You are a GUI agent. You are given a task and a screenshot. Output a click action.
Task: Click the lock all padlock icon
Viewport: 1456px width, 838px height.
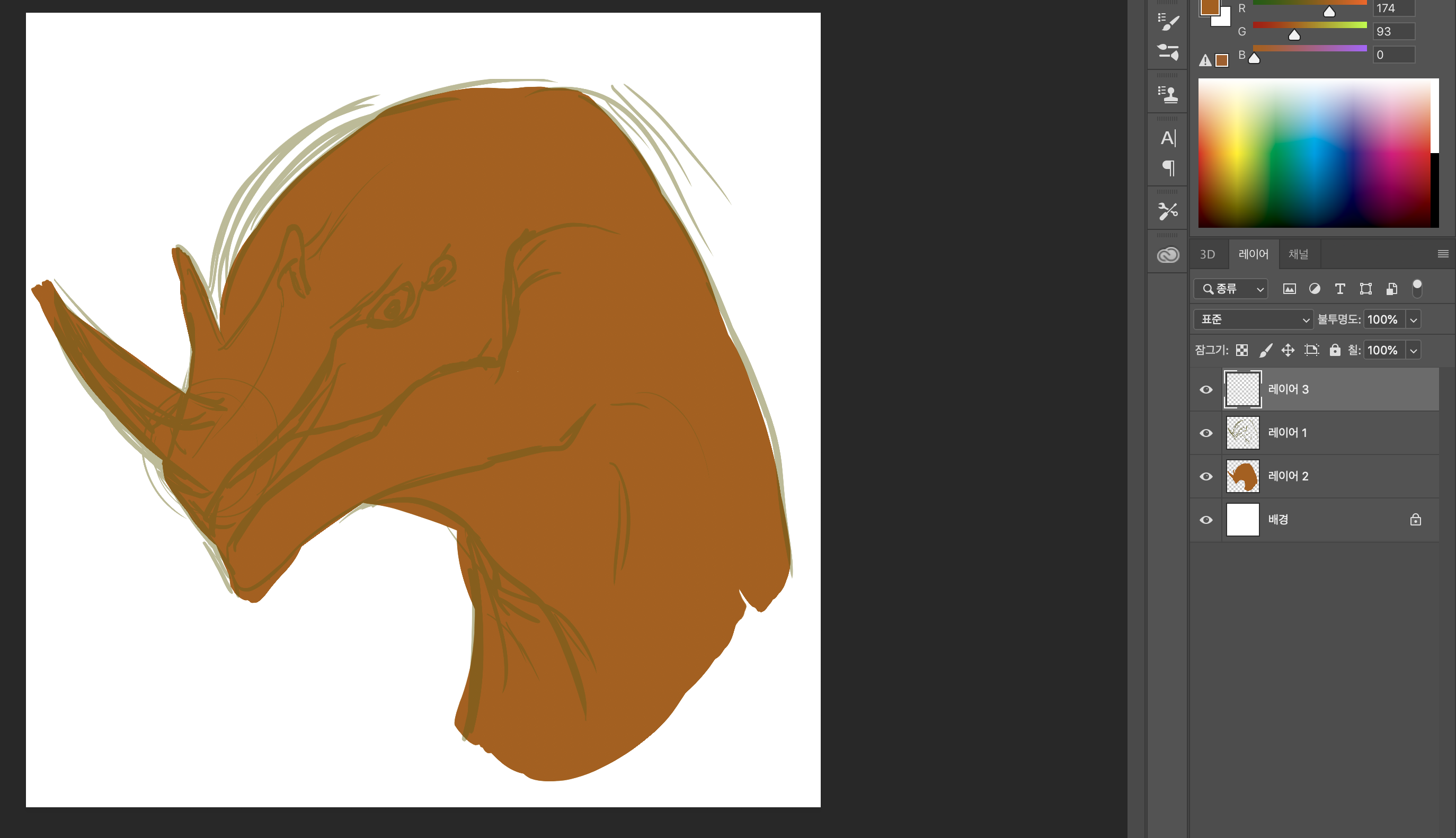tap(1335, 350)
